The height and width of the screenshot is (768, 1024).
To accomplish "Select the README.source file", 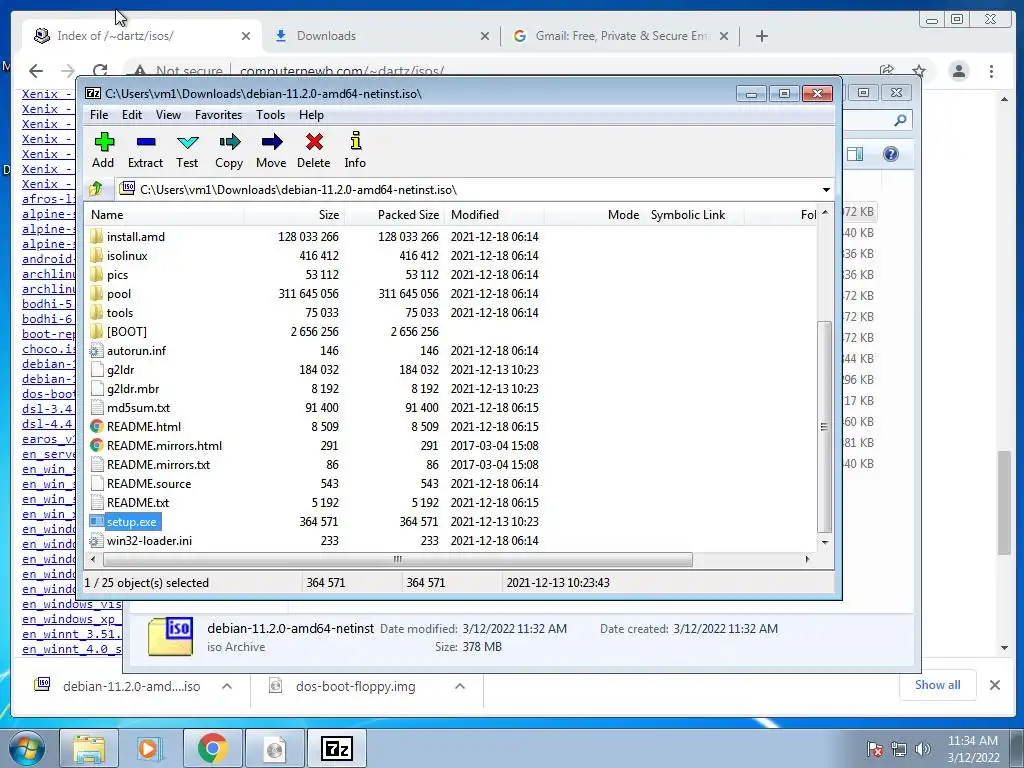I will pos(150,483).
